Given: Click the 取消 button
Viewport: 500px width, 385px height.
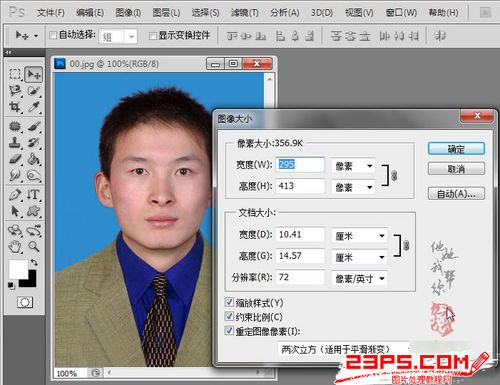Looking at the screenshot, I should [x=456, y=169].
